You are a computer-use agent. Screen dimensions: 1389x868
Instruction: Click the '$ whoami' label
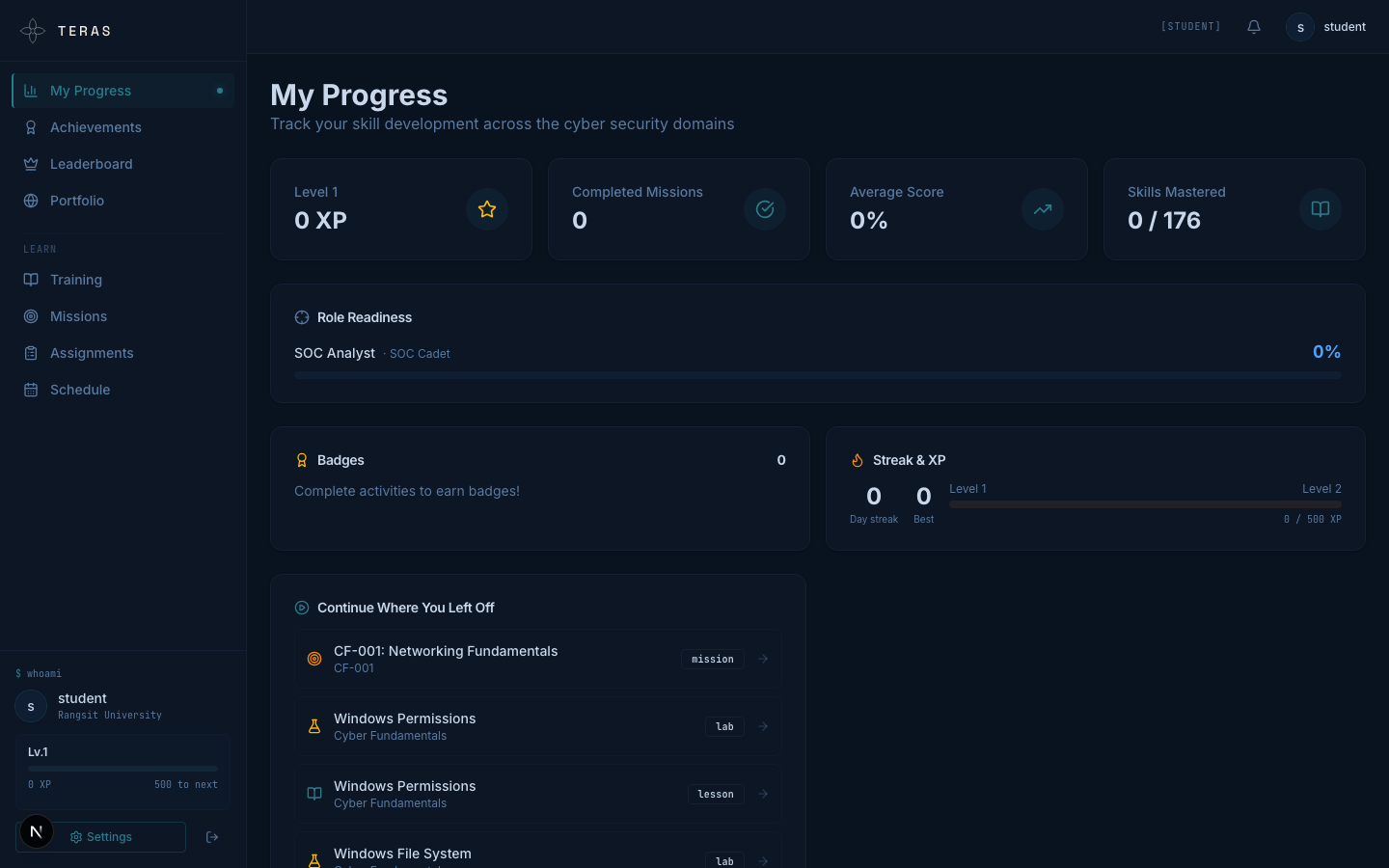(39, 673)
